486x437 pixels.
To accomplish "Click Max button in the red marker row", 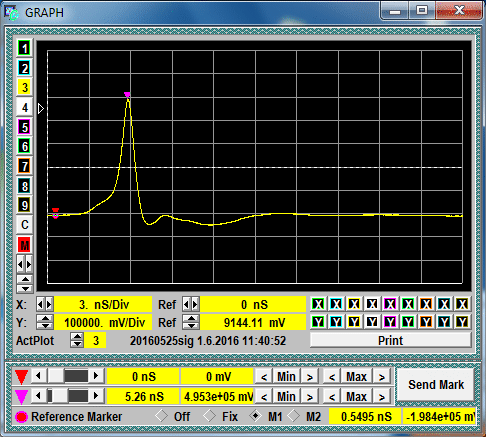I will coord(356,377).
